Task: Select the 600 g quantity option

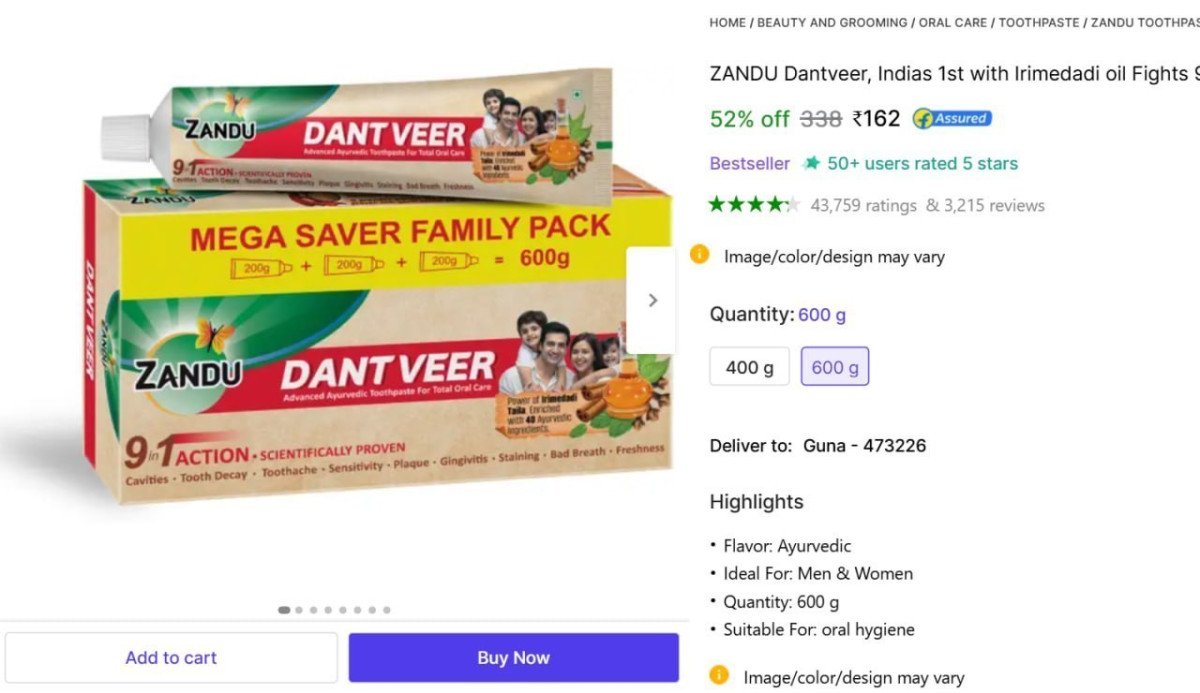Action: (835, 367)
